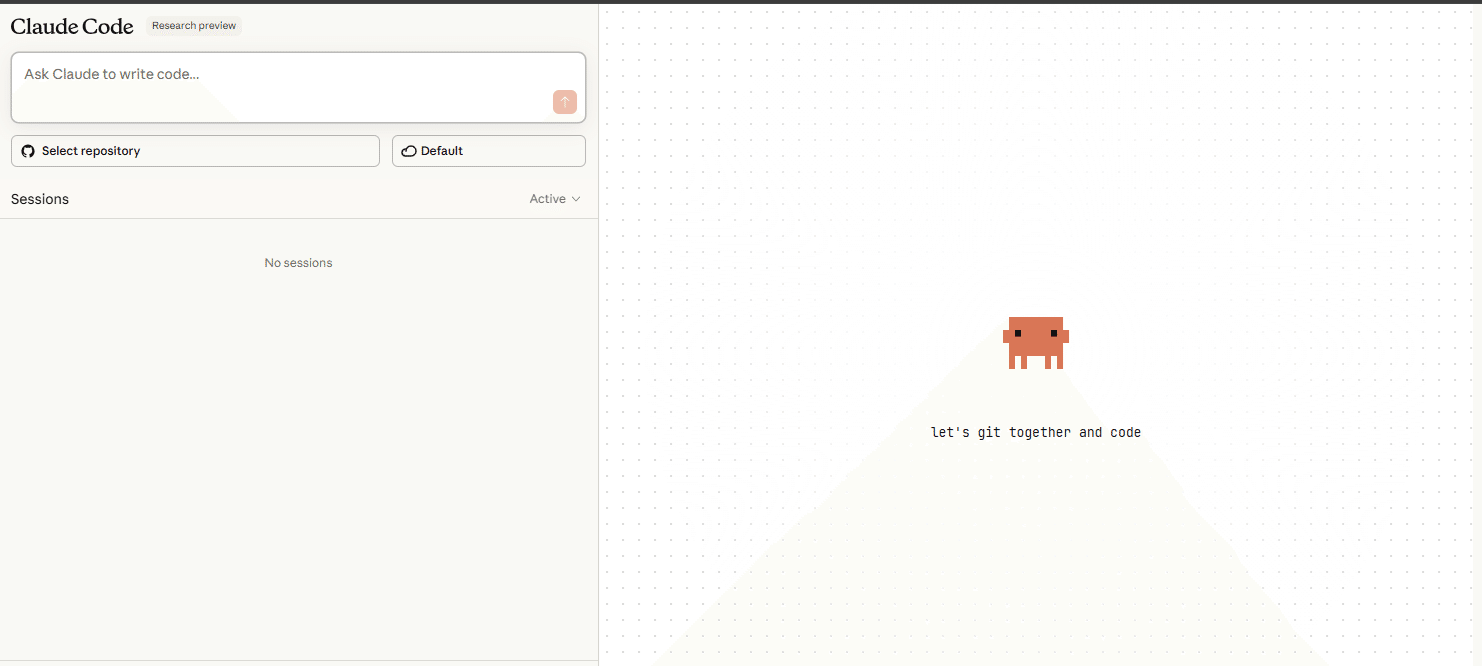The image size is (1482, 666).
Task: Click the Claude Code title
Action: 72,27
